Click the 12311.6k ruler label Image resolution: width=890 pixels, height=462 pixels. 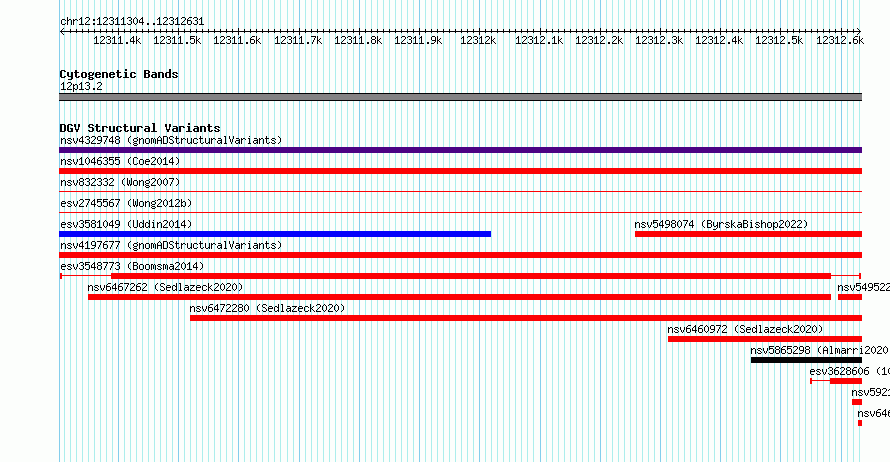pos(237,40)
